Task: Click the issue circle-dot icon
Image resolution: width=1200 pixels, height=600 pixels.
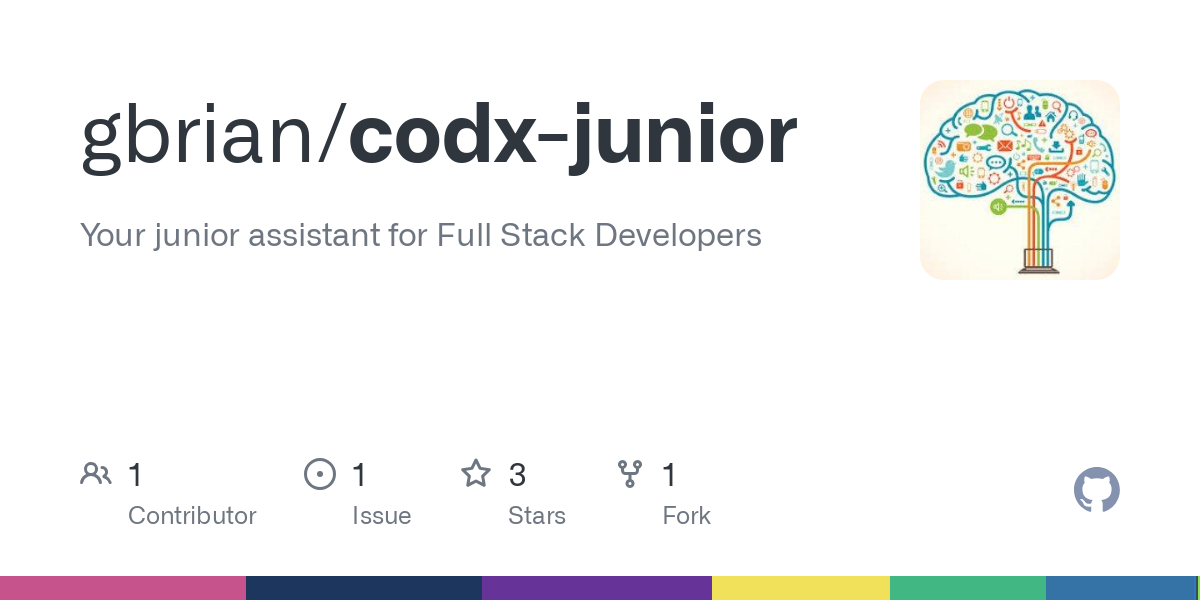Action: 320,474
